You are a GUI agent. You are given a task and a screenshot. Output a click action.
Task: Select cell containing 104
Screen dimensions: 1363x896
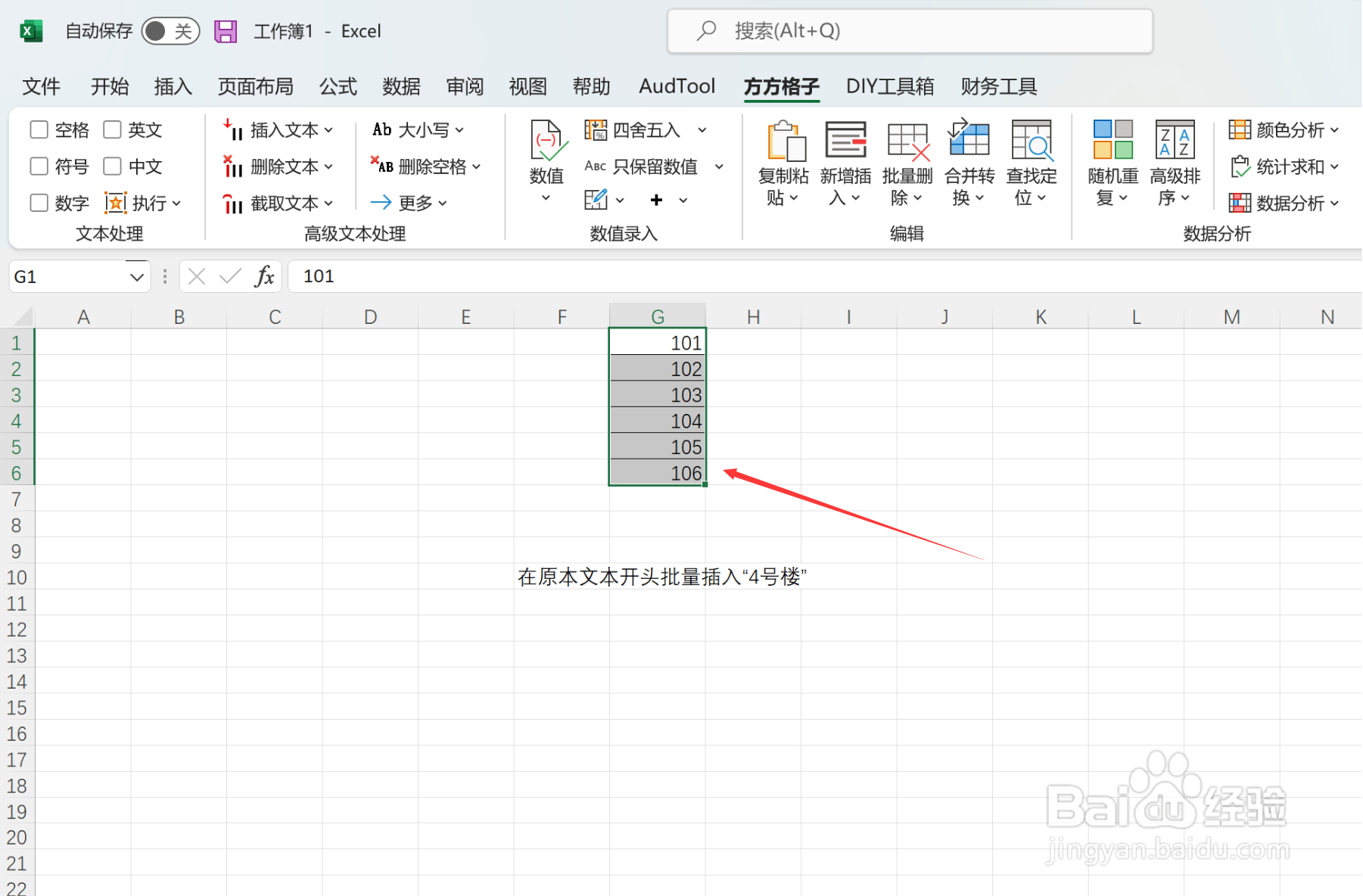click(658, 421)
